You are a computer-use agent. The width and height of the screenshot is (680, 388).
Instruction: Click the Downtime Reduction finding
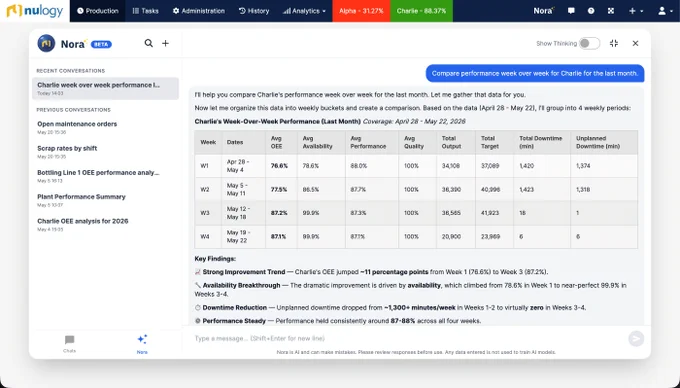[390, 307]
